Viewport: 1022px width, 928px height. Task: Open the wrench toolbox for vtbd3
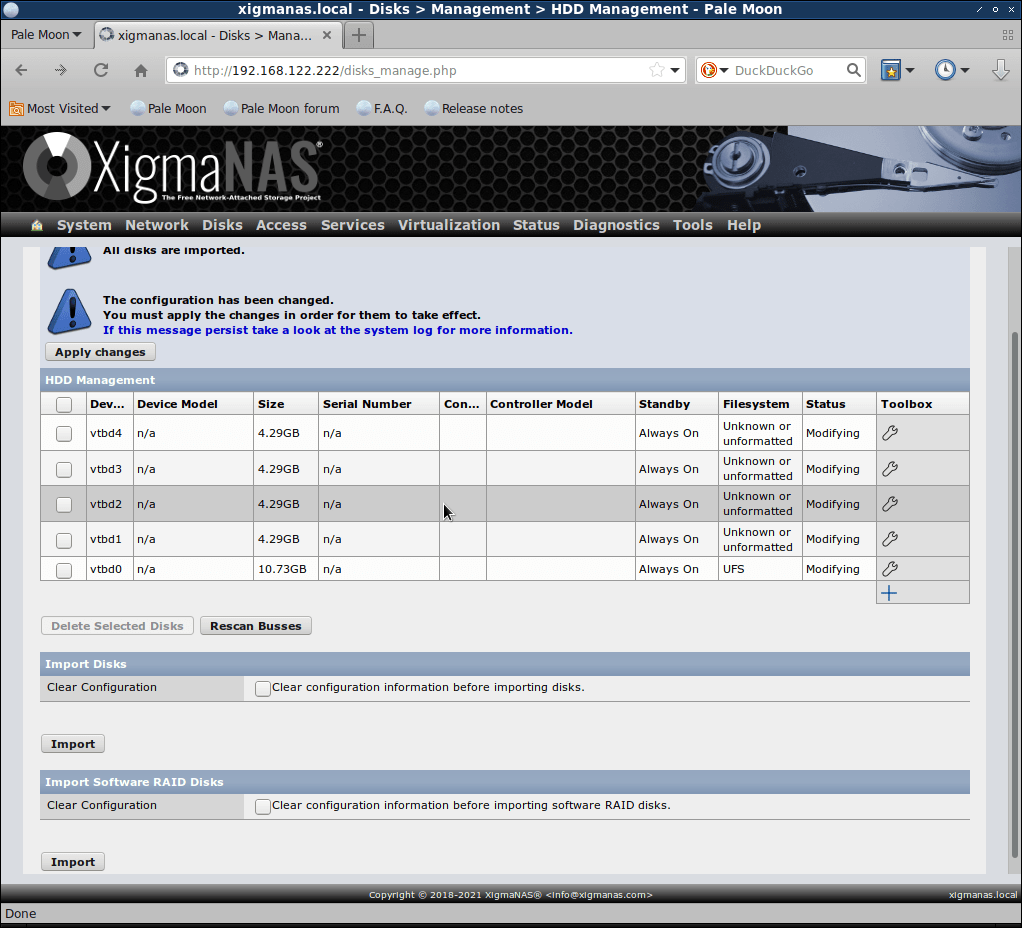coord(890,469)
